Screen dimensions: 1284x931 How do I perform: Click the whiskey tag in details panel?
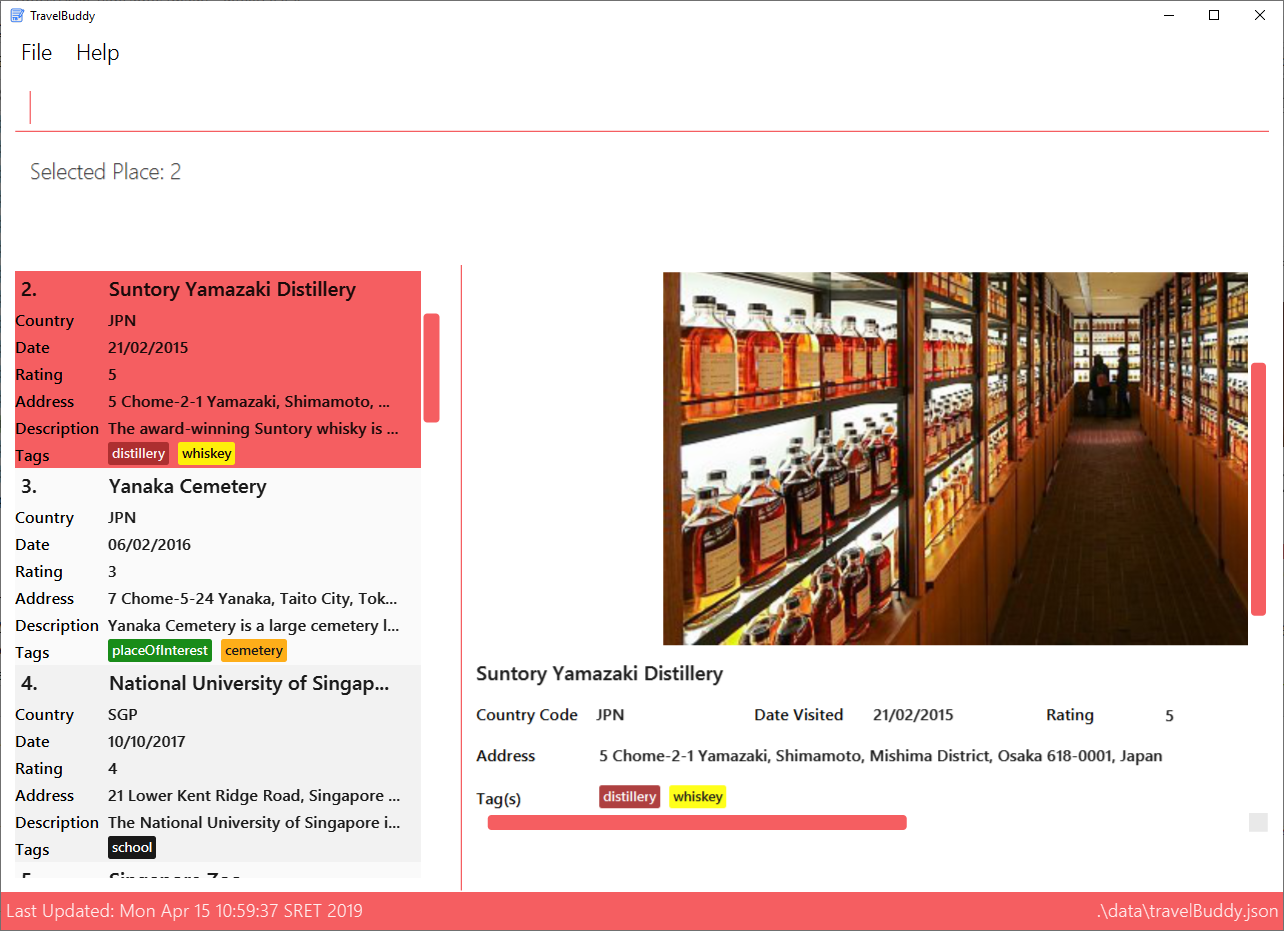point(697,797)
